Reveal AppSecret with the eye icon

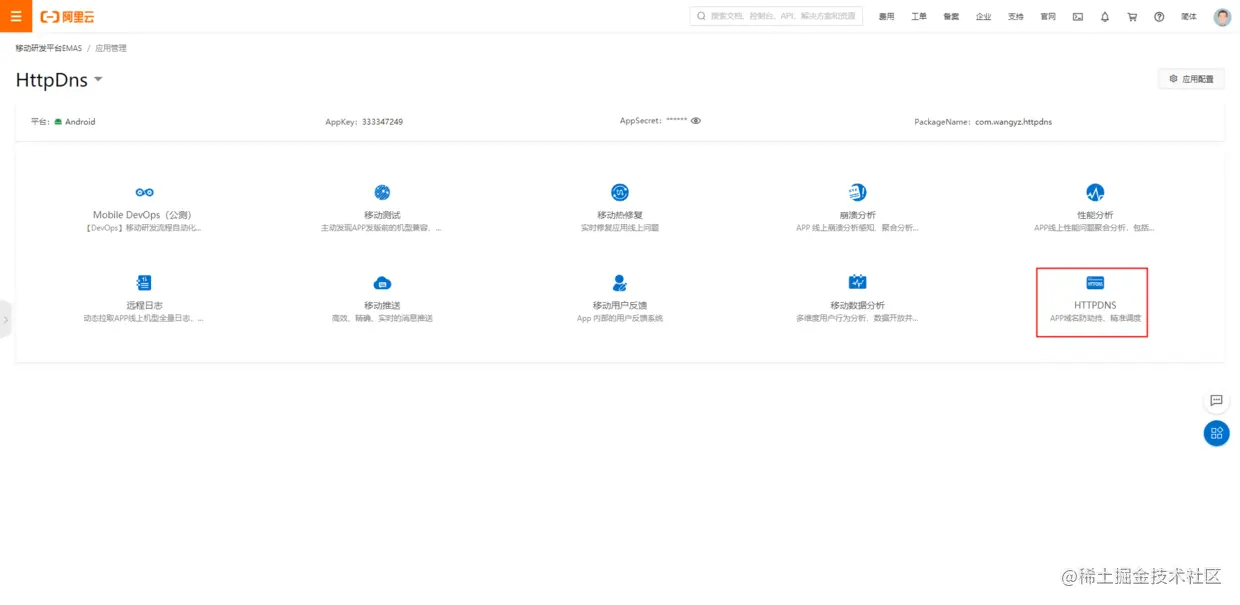tap(696, 121)
